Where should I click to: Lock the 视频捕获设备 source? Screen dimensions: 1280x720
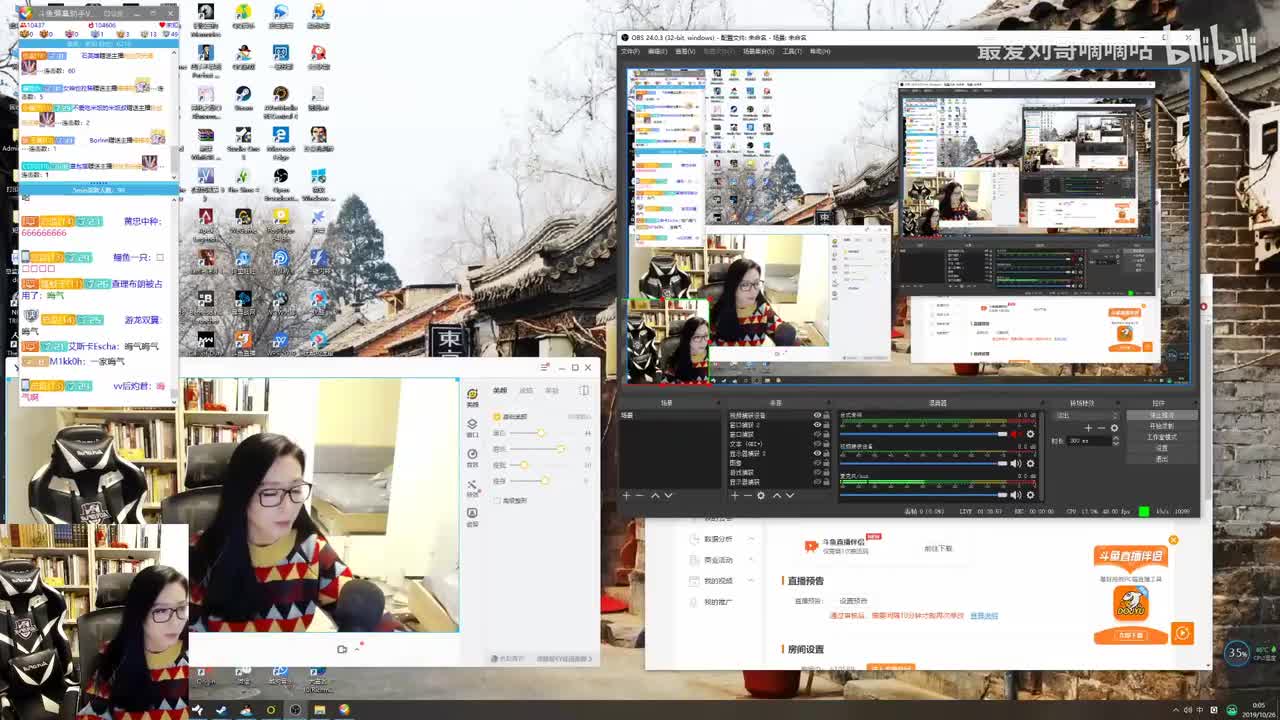pyautogui.click(x=827, y=415)
